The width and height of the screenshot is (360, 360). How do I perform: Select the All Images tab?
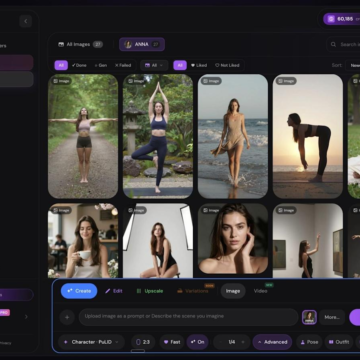(80, 44)
